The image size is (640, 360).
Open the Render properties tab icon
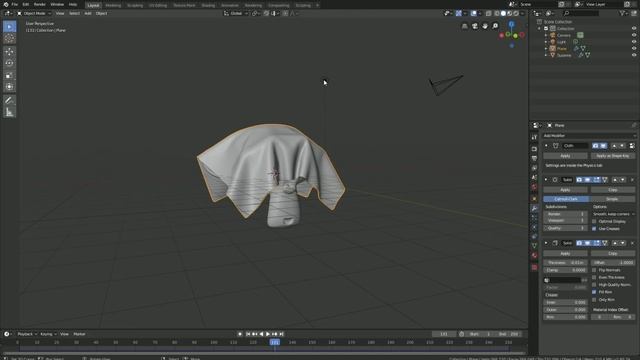534,149
